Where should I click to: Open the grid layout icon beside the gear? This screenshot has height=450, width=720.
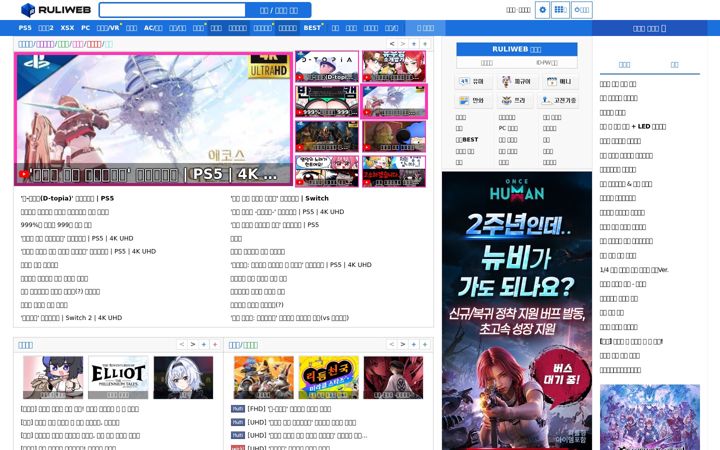point(560,10)
